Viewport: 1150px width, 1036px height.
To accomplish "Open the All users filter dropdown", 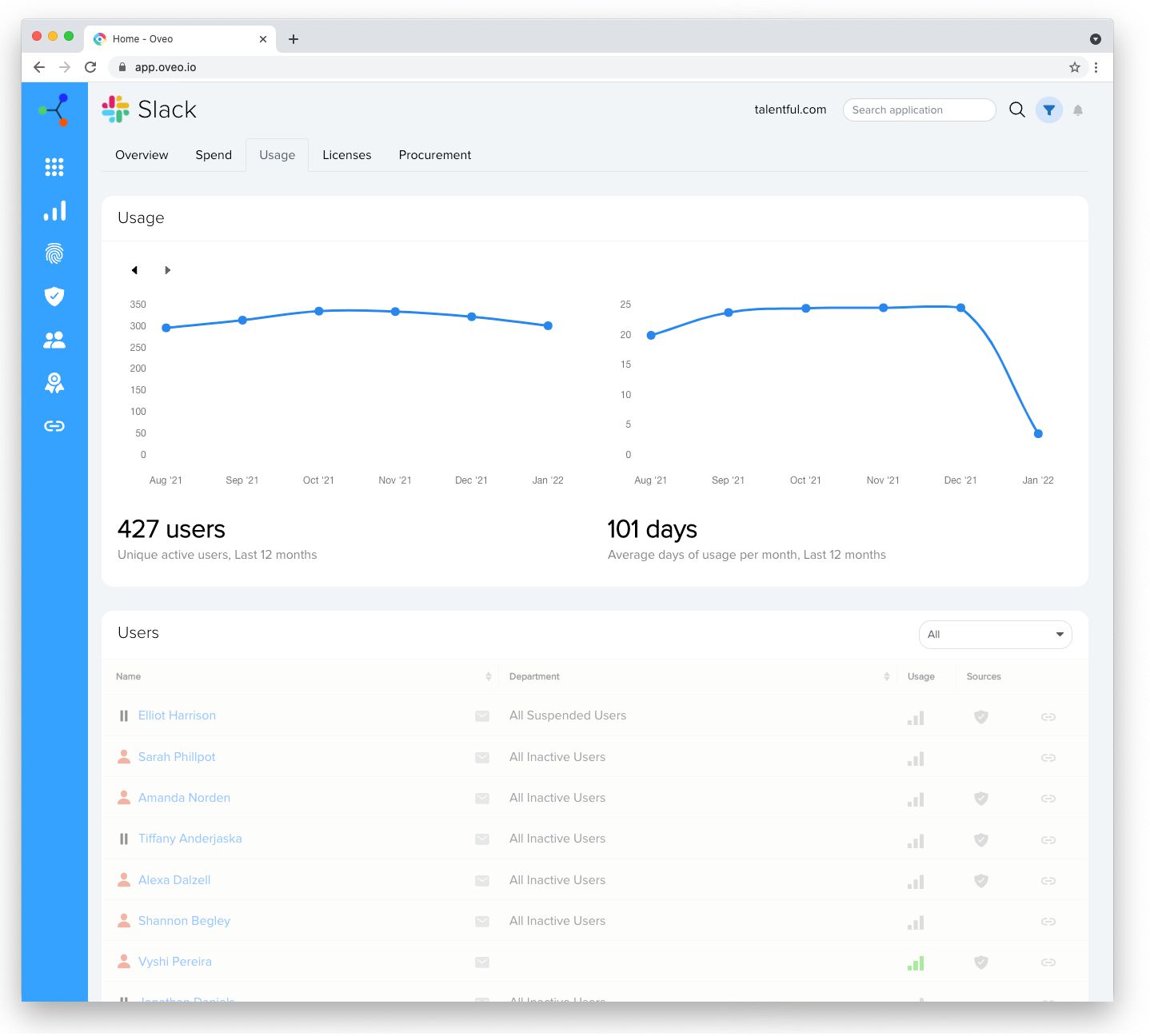I will (x=995, y=634).
